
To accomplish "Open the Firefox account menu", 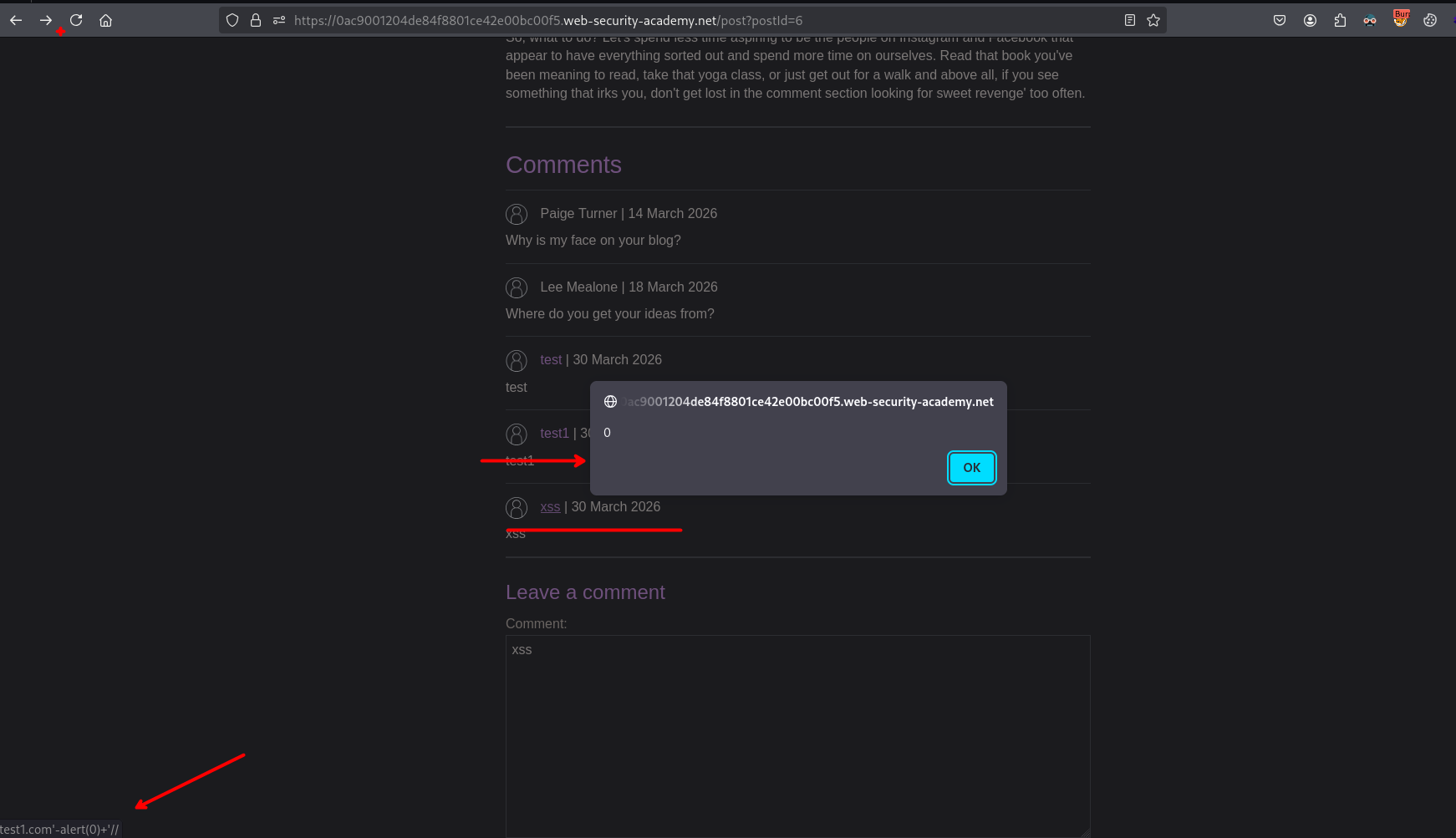I will [1310, 20].
